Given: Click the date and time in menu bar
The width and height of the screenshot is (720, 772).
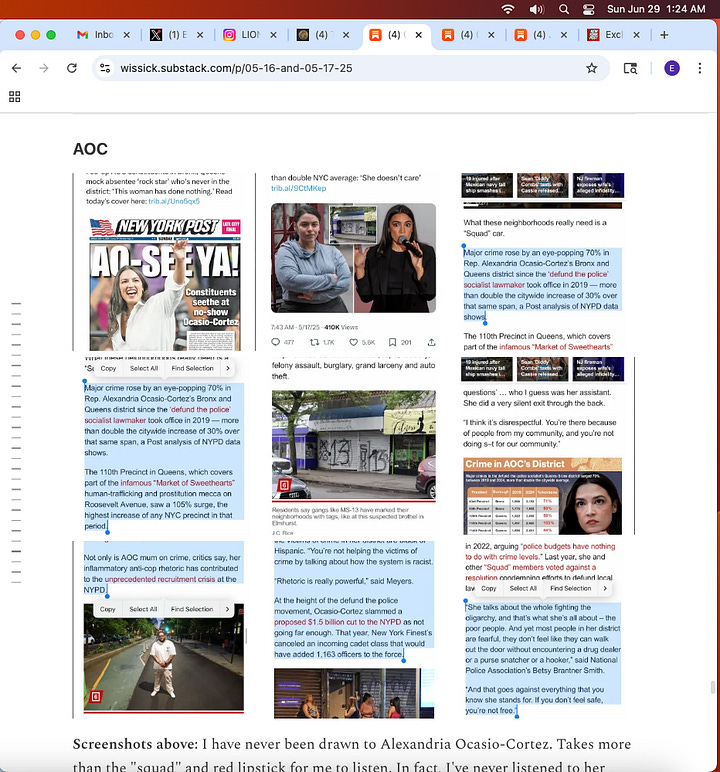Looking at the screenshot, I should (x=656, y=9).
